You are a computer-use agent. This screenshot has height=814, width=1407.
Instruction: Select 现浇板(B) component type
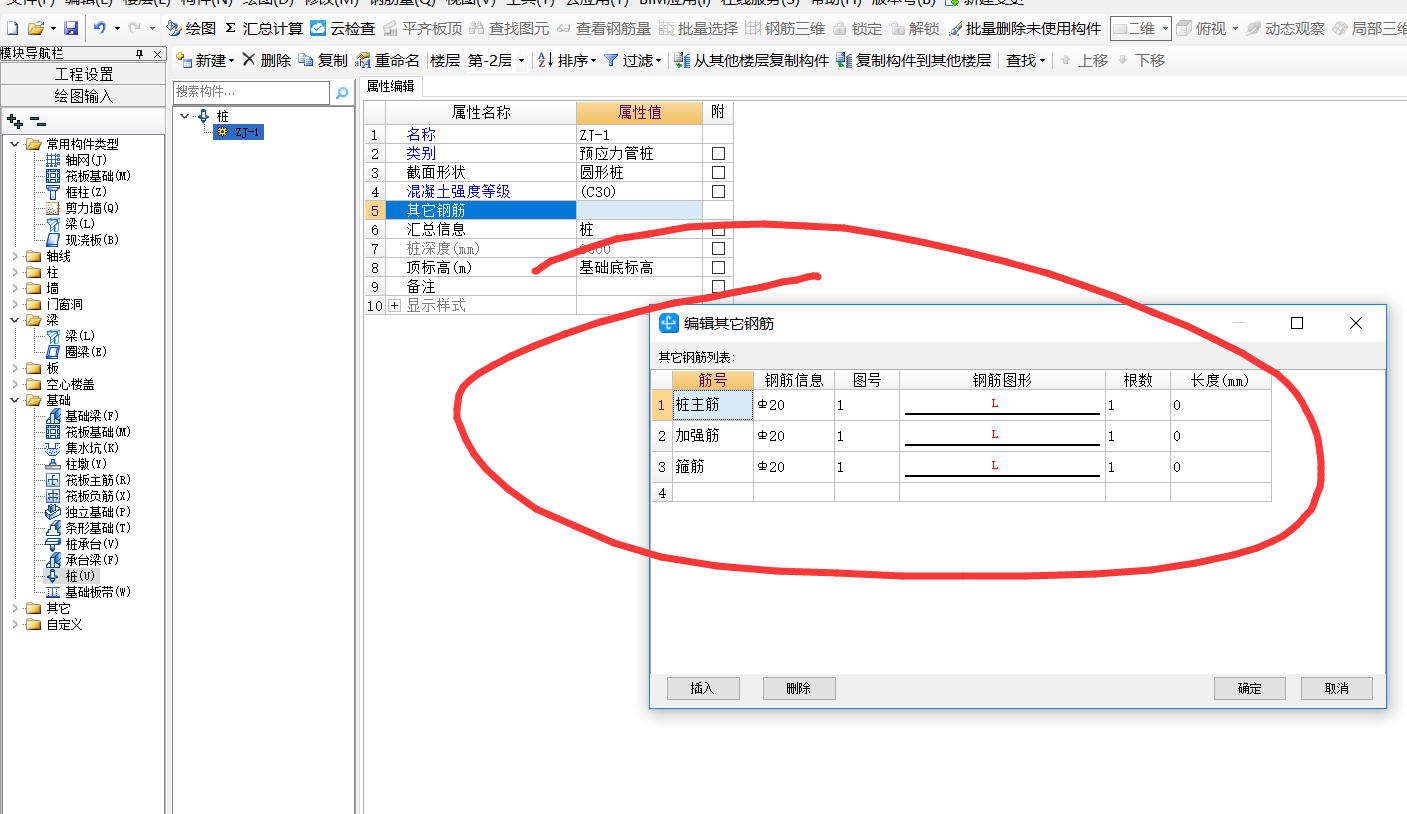pyautogui.click(x=83, y=240)
